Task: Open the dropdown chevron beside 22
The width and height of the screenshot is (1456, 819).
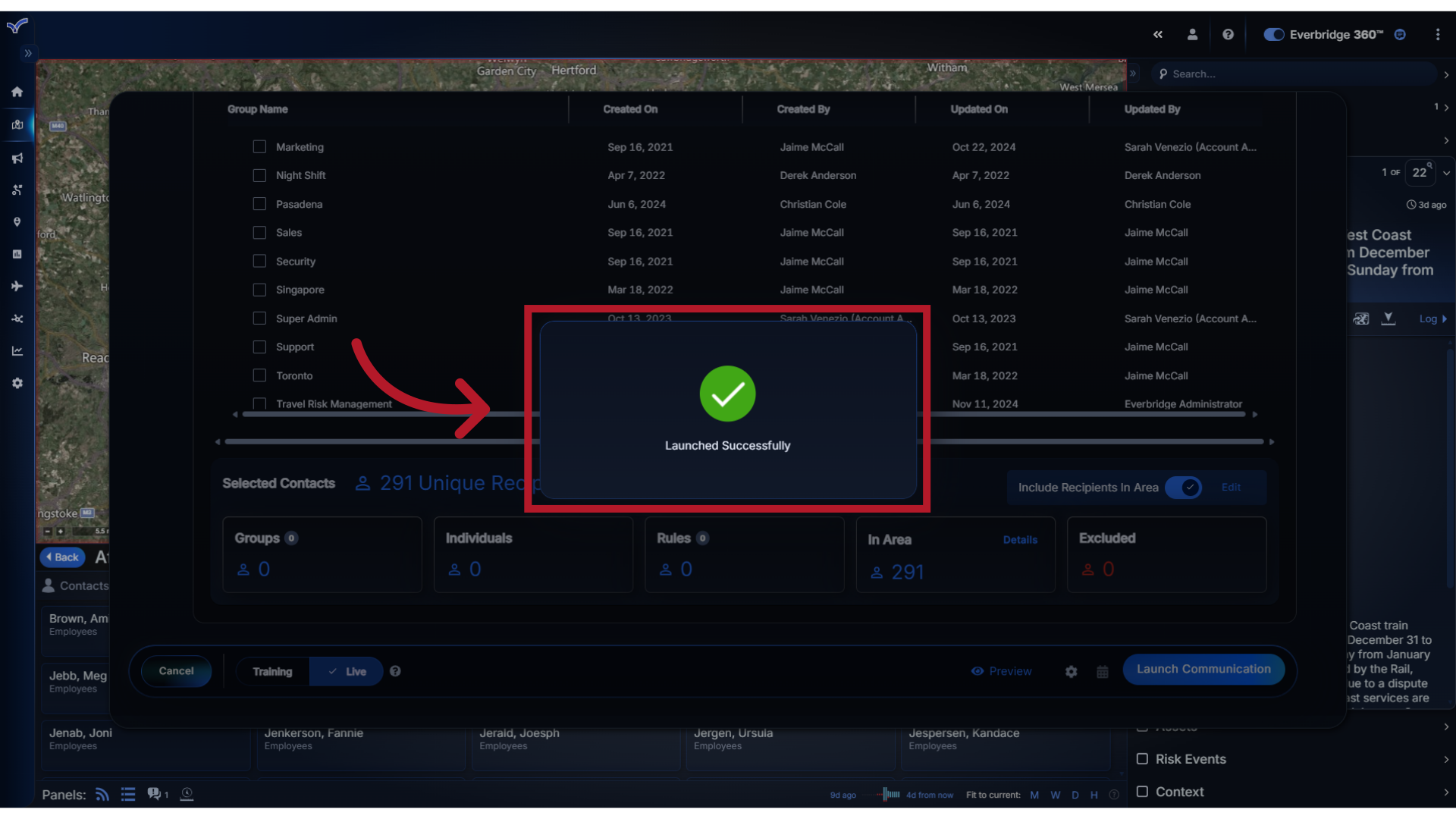Action: coord(1446,173)
